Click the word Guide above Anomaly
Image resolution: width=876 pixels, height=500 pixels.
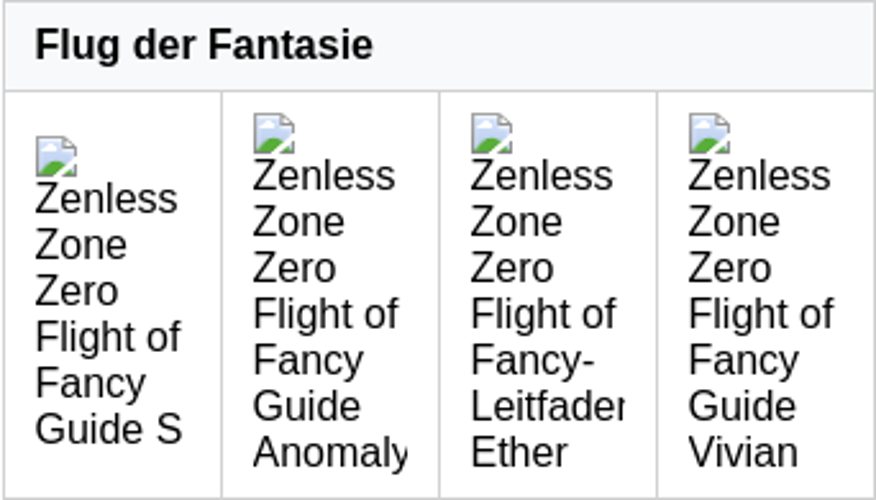point(306,406)
